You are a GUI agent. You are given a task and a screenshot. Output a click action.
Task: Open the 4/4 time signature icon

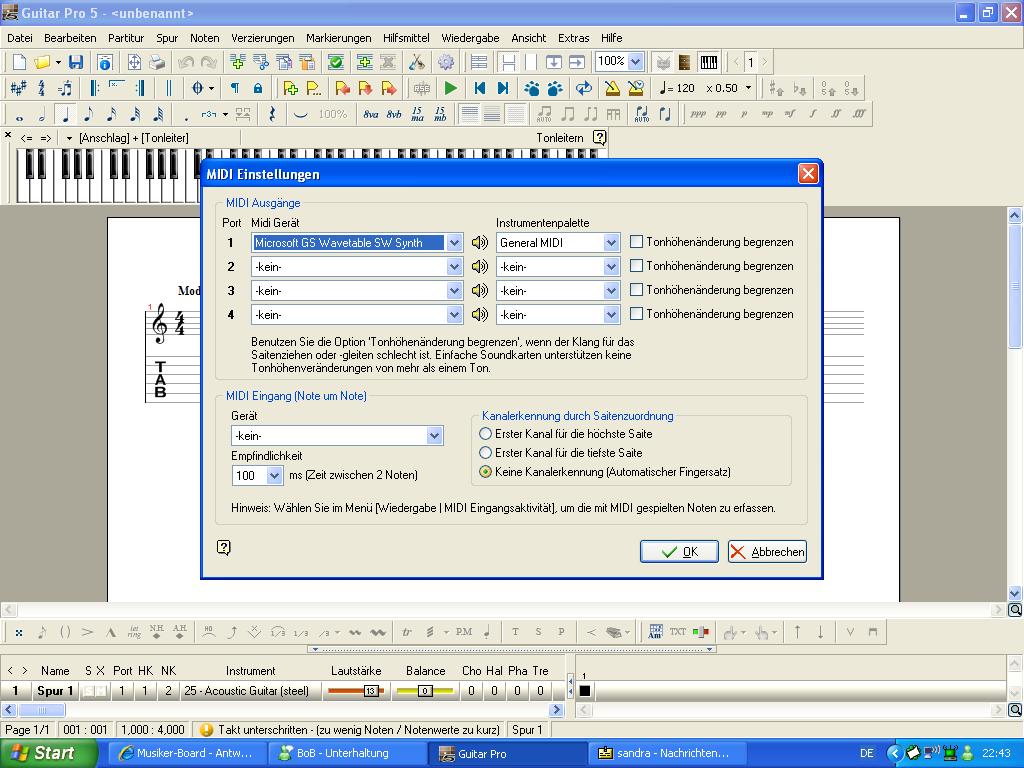(x=41, y=88)
